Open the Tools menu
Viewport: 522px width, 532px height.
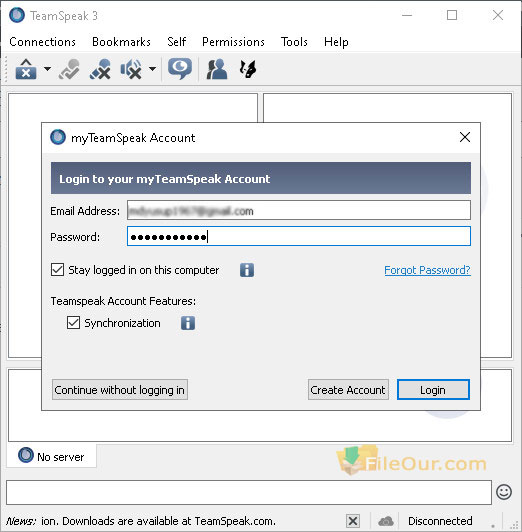click(294, 42)
